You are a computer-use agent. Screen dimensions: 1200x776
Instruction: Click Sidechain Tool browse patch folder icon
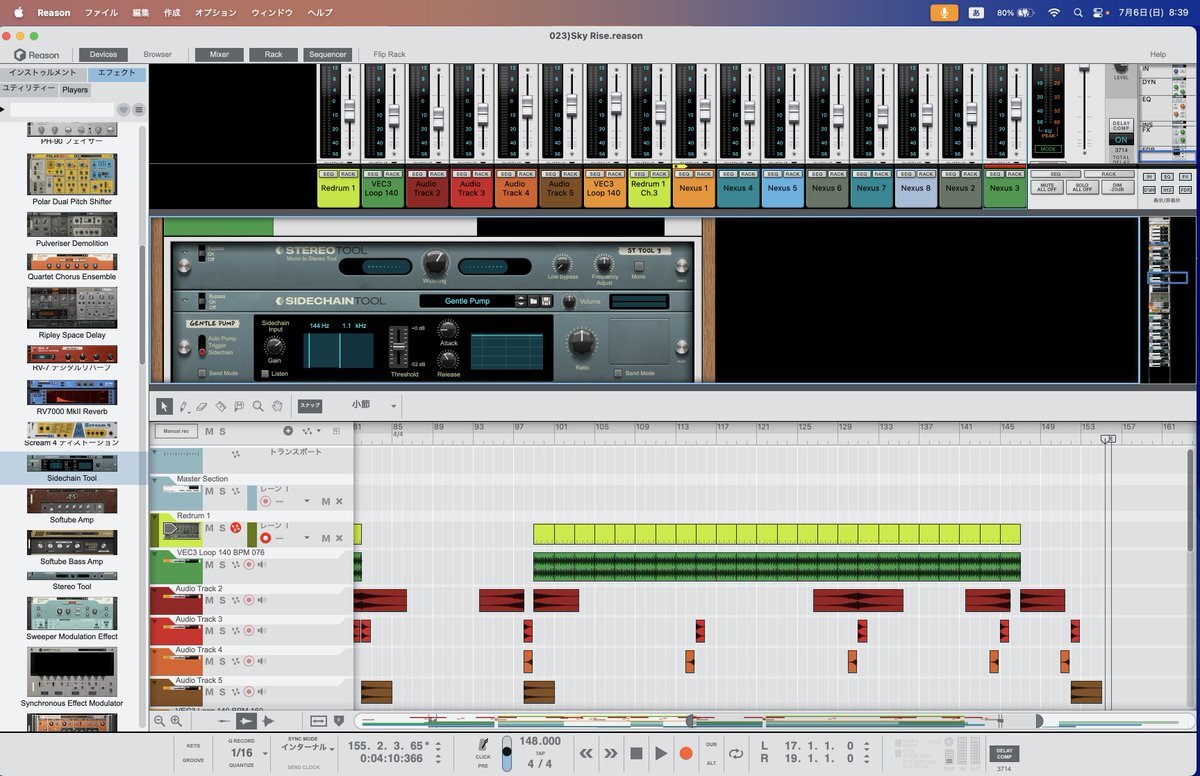pos(534,300)
